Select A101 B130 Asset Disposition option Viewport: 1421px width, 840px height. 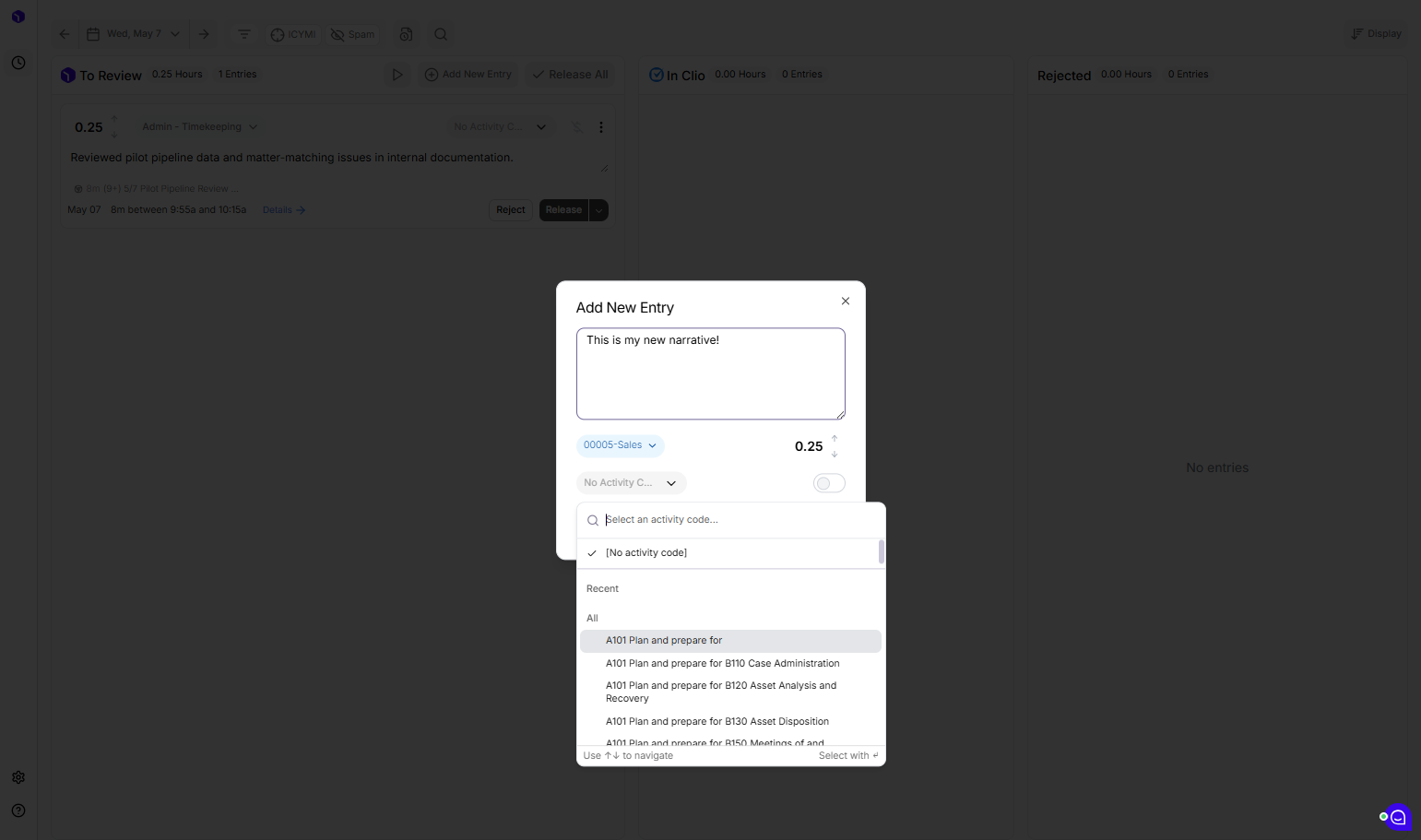pos(730,722)
